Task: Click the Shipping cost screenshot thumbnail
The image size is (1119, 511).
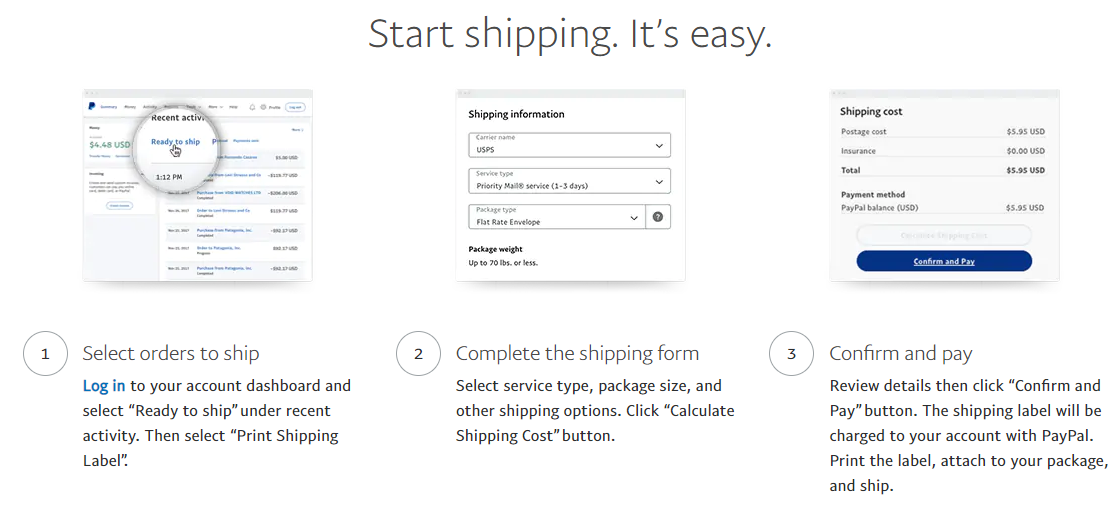Action: click(944, 185)
